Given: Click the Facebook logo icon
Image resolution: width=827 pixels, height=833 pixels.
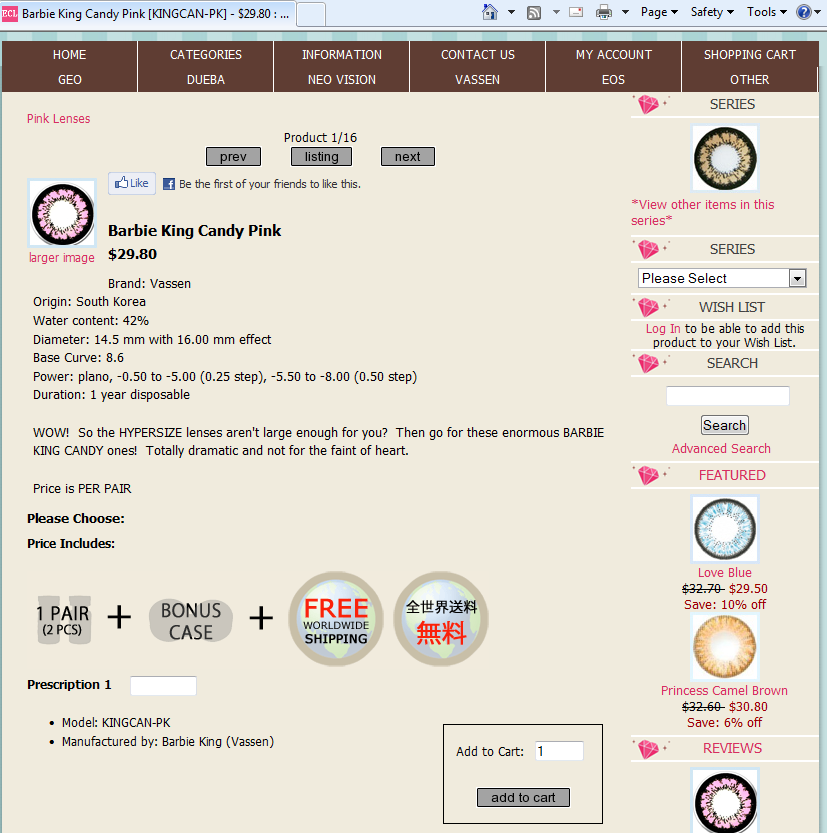Looking at the screenshot, I should [169, 184].
